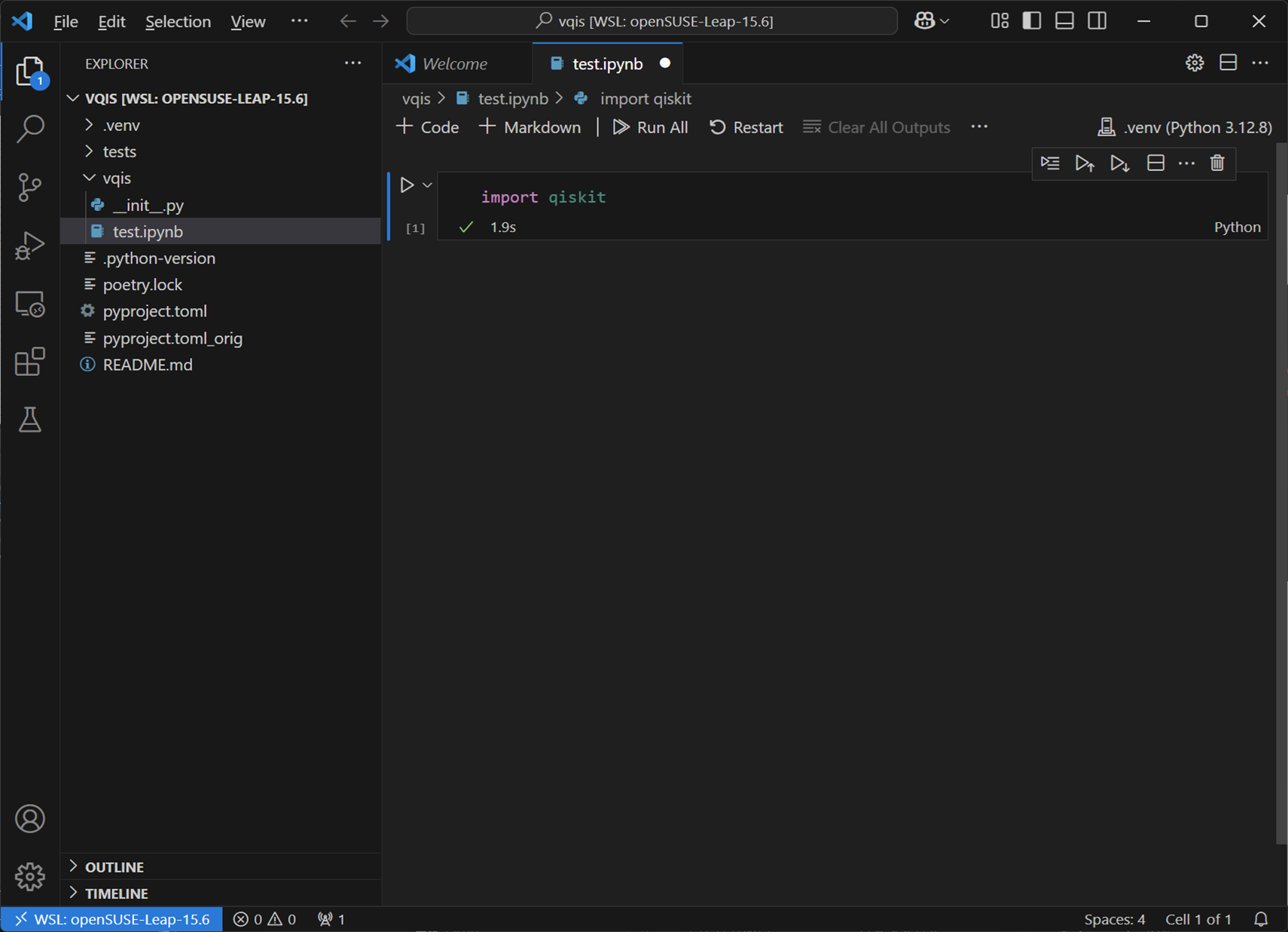Open the command center search box
The height and width of the screenshot is (932, 1288).
pyautogui.click(x=652, y=21)
